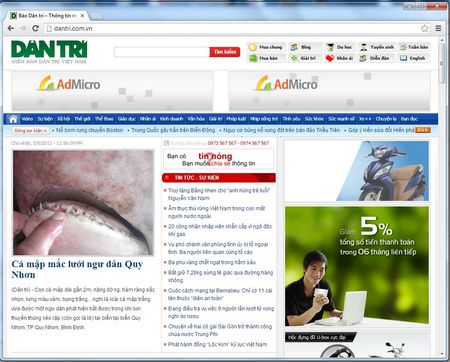Image resolution: width=450 pixels, height=362 pixels.
Task: Open the Pháp luật navigation item
Action: (236, 119)
